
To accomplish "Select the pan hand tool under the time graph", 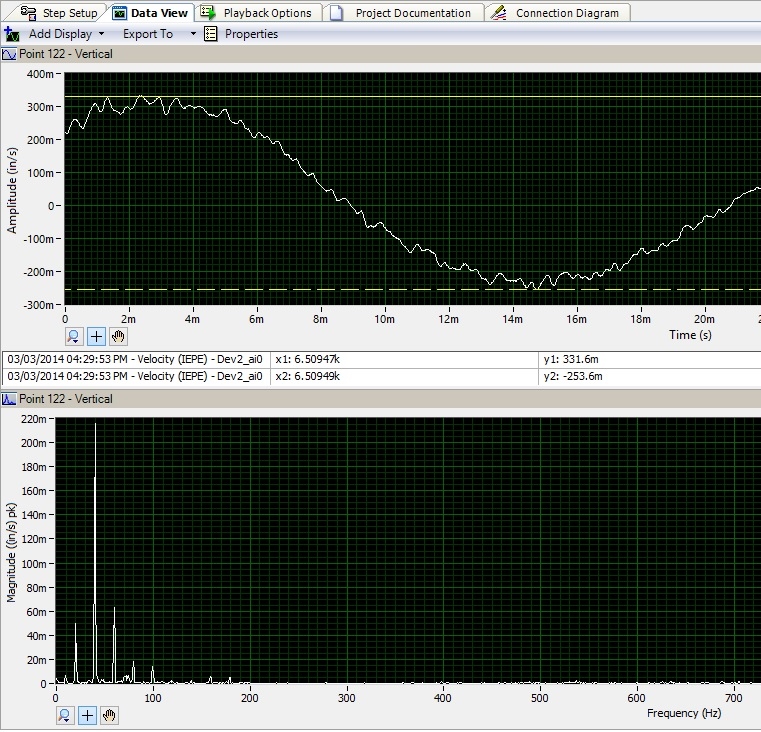I will pyautogui.click(x=119, y=337).
